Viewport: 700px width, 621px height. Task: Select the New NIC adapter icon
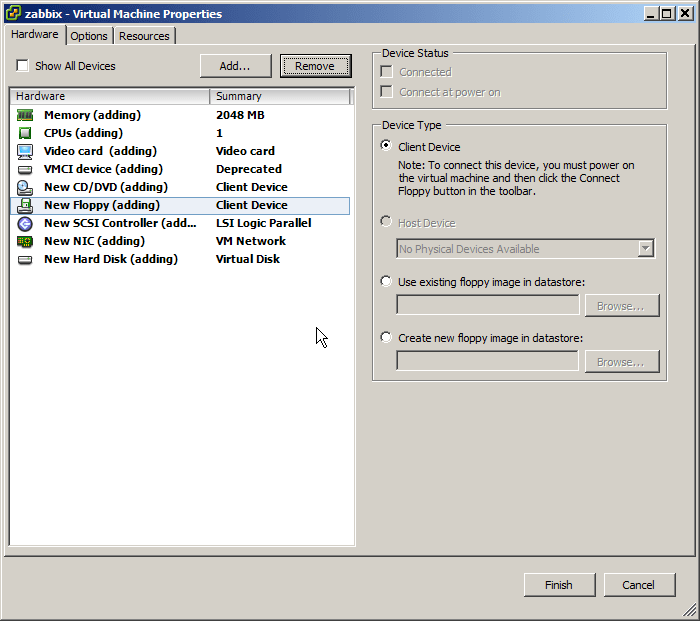tap(25, 241)
